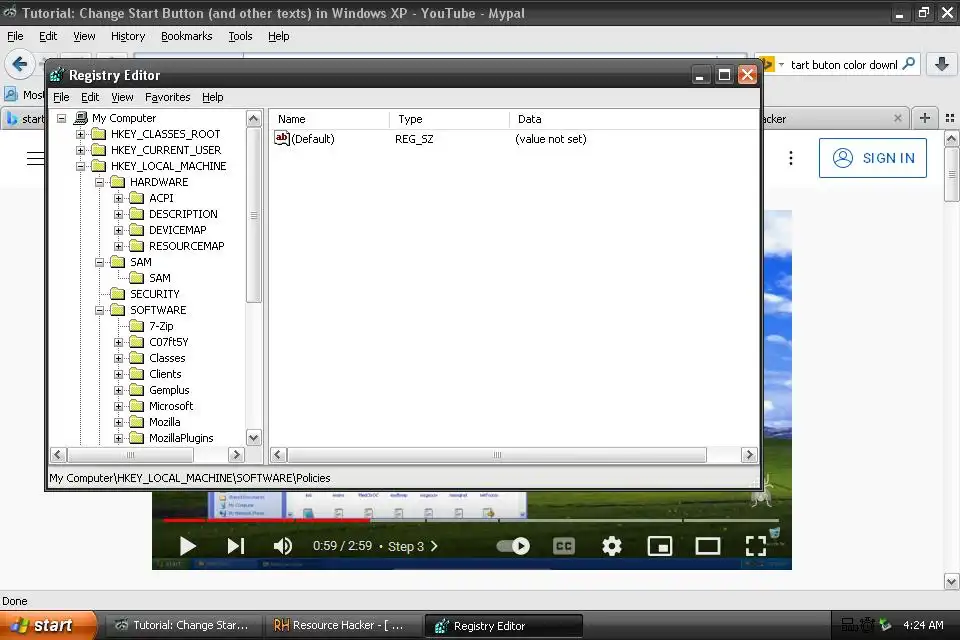Select the Mozilla key
Screen dimensions: 960x640
165,422
